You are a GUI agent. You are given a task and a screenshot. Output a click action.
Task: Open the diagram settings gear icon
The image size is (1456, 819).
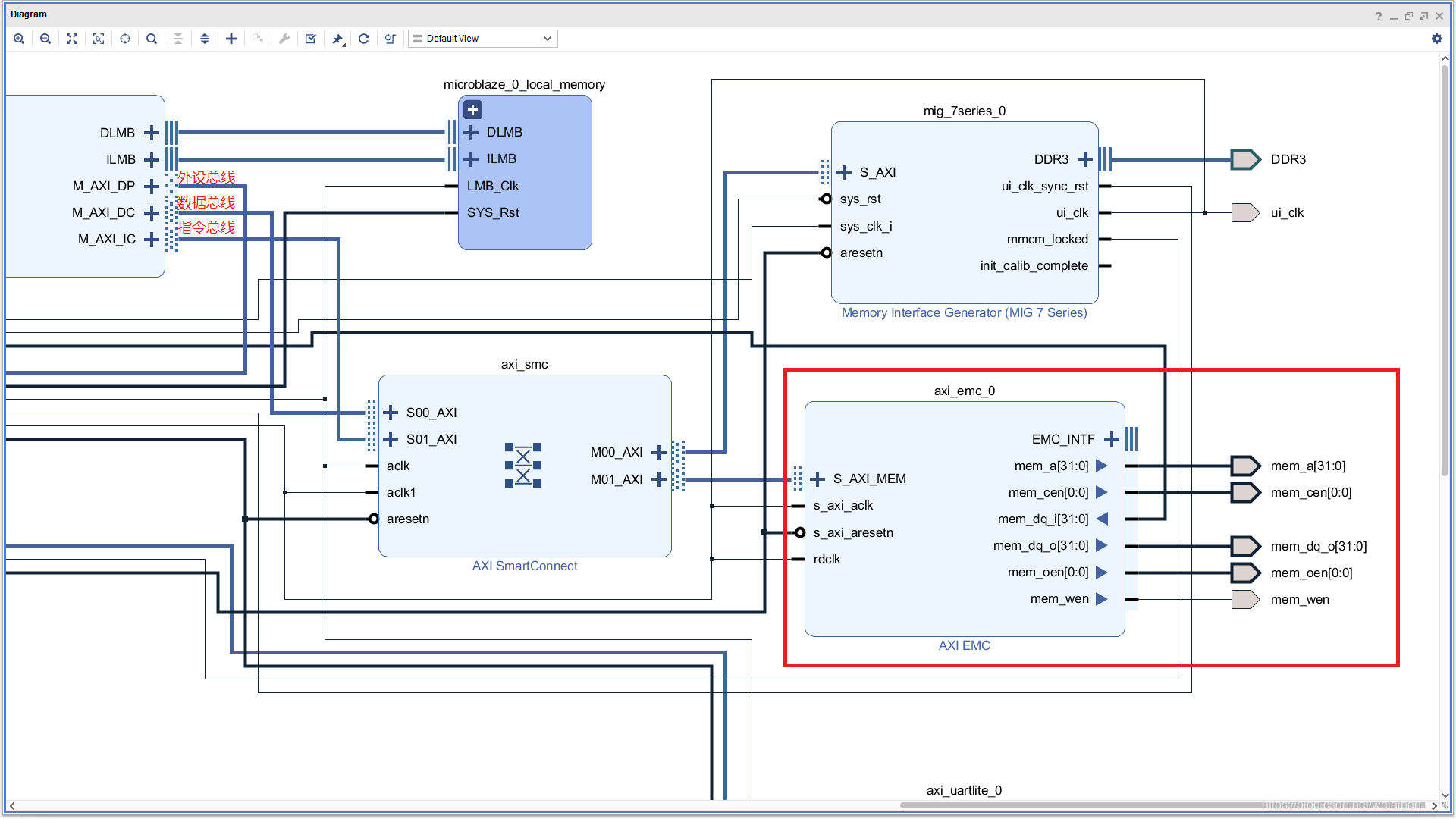1436,39
